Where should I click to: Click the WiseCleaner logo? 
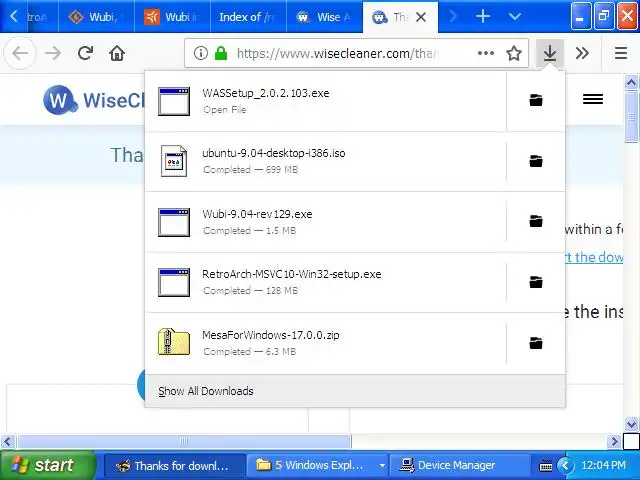pos(93,100)
